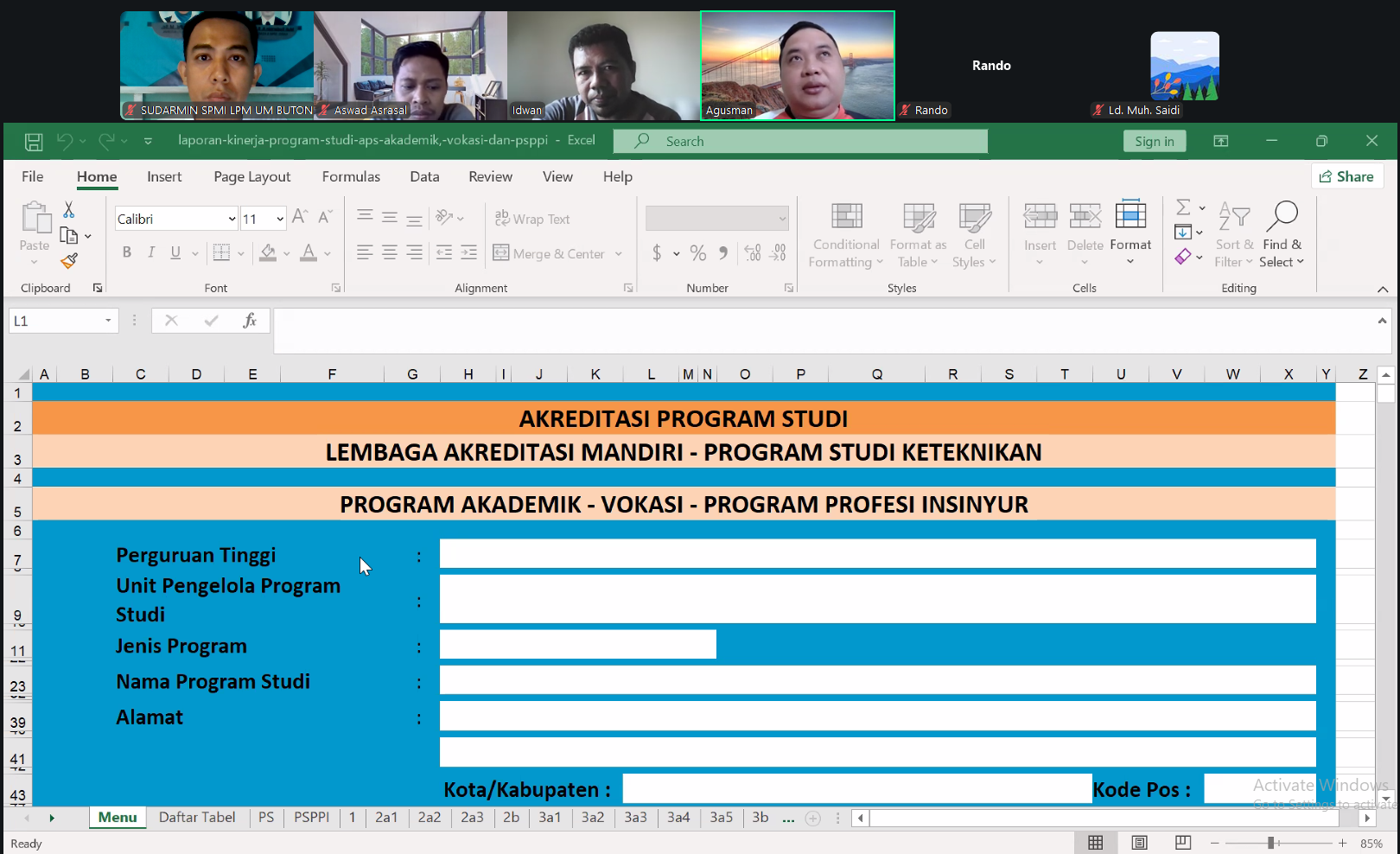Apply the Percent Style number format
1400x854 pixels.
click(x=698, y=252)
